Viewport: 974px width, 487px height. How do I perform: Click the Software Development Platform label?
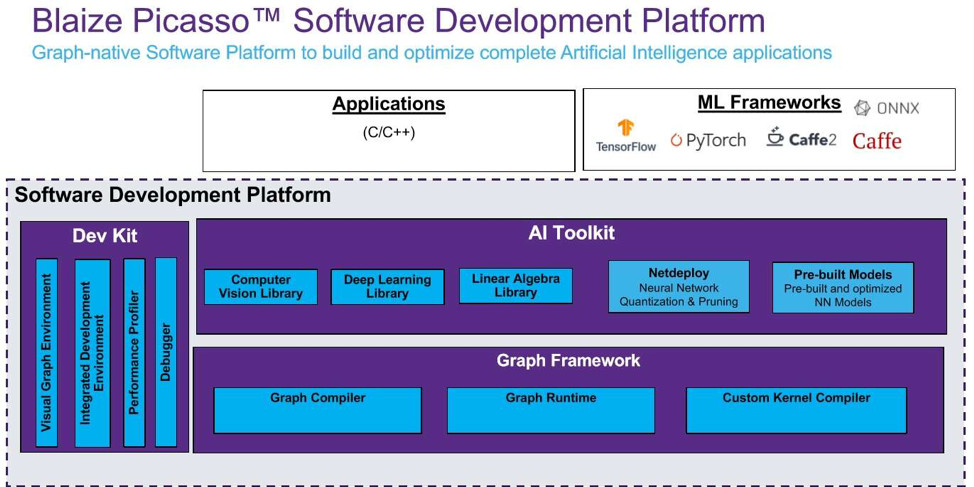click(173, 195)
